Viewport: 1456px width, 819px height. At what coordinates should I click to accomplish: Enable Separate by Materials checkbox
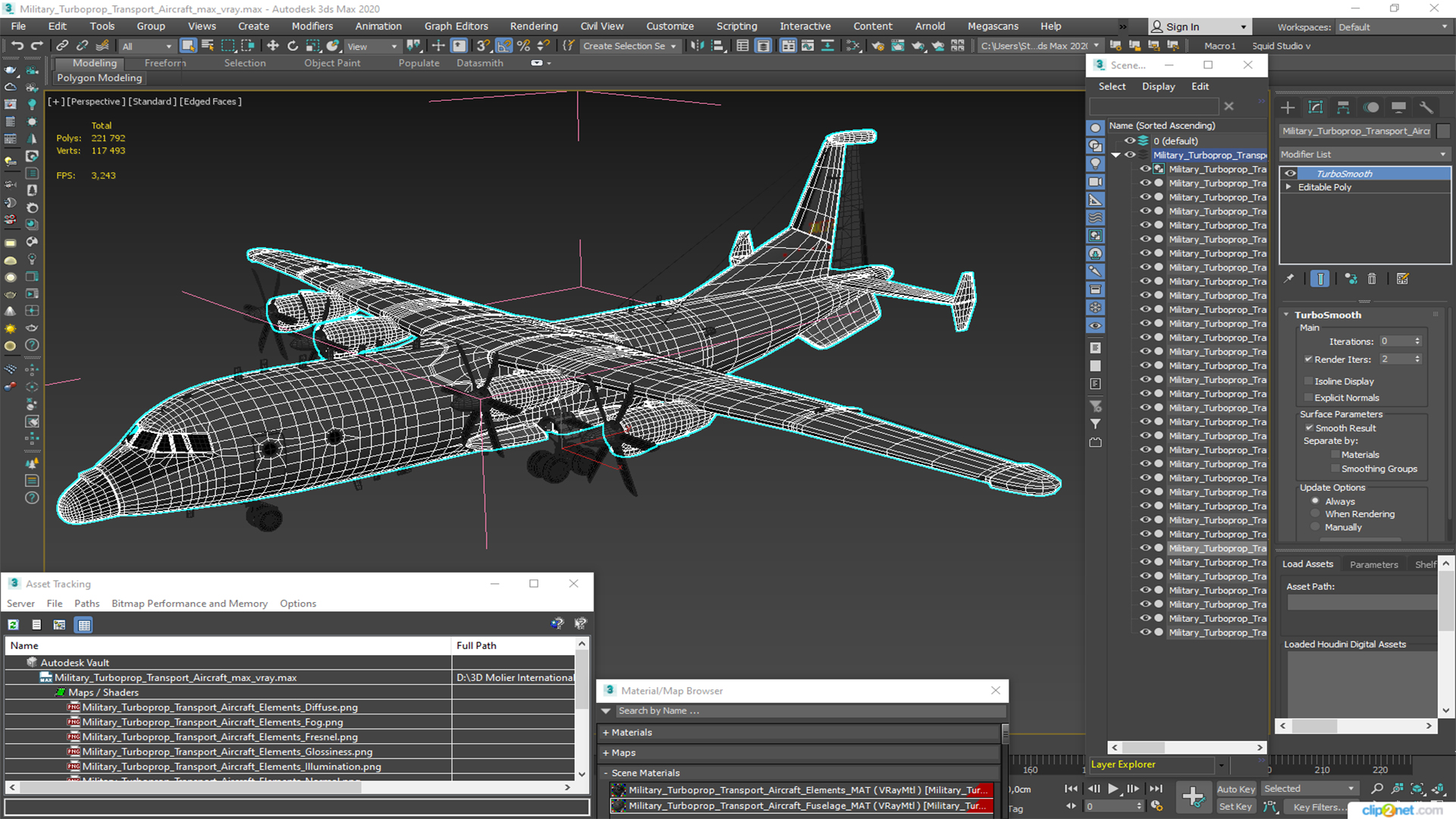point(1335,455)
